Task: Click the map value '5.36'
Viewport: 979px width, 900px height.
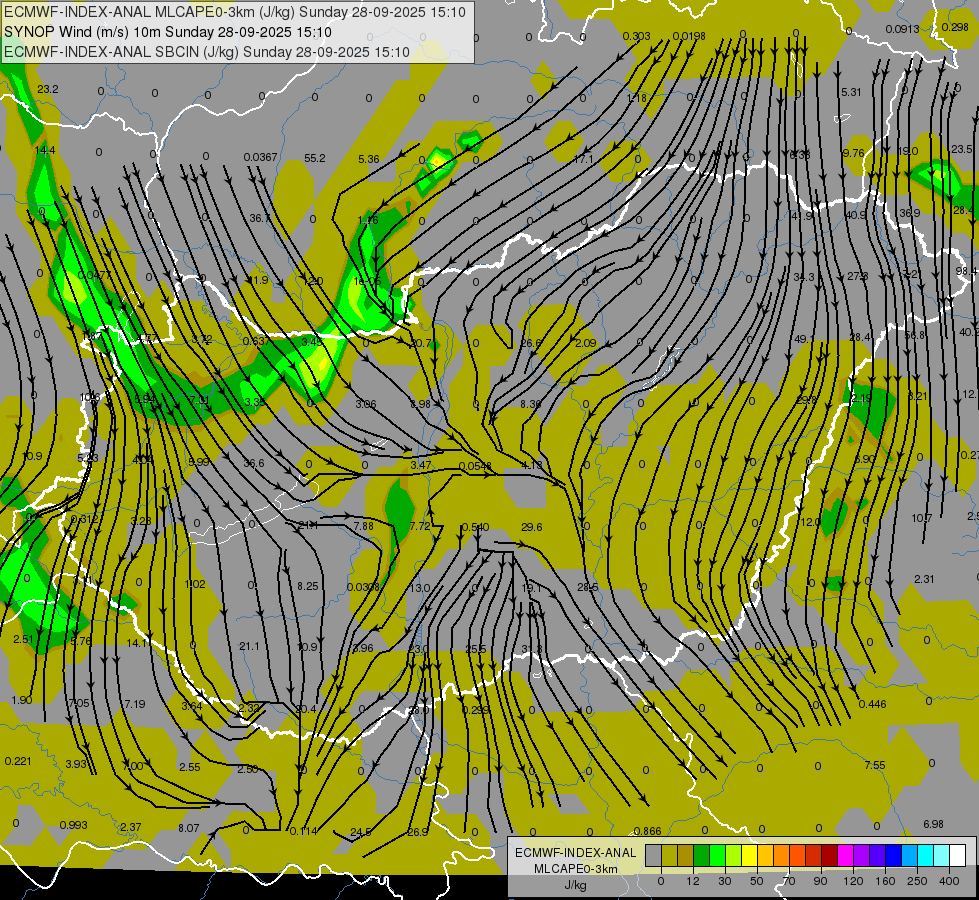Action: pos(368,159)
